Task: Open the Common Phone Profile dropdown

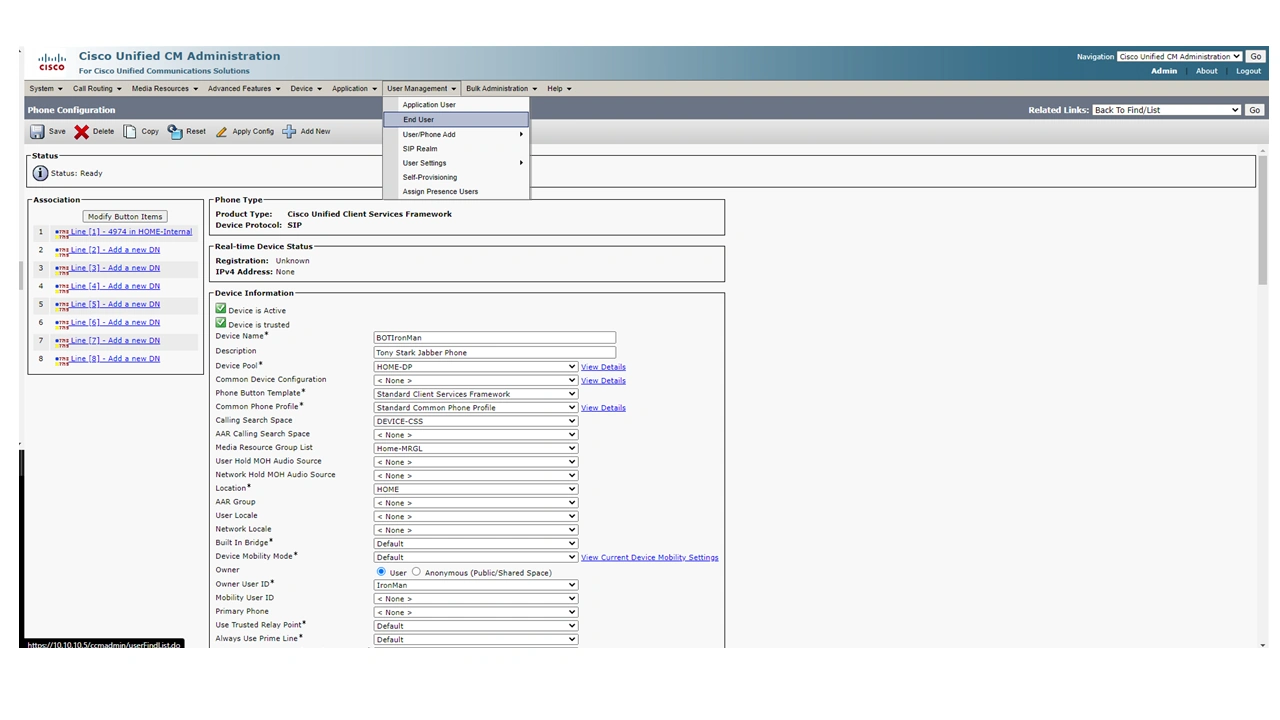Action: 476,408
